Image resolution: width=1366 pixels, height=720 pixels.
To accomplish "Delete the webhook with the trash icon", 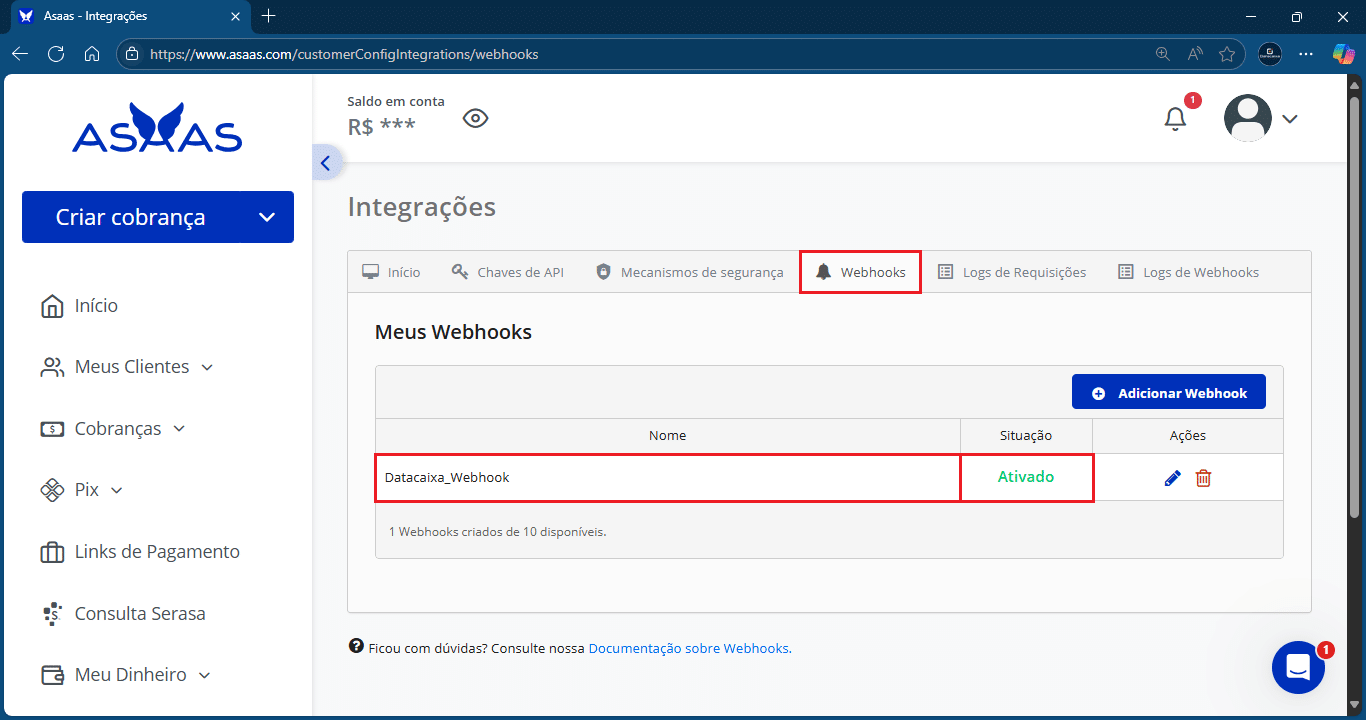I will 1203,478.
